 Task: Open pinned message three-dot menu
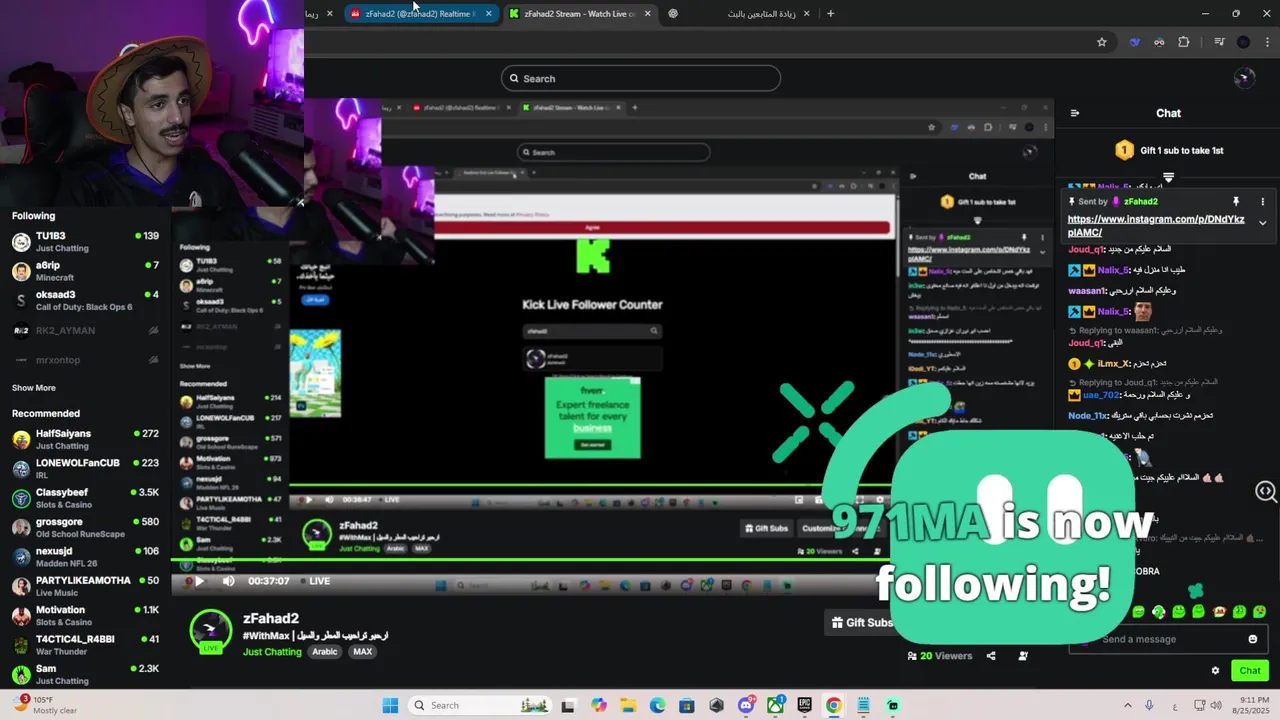tap(1262, 202)
